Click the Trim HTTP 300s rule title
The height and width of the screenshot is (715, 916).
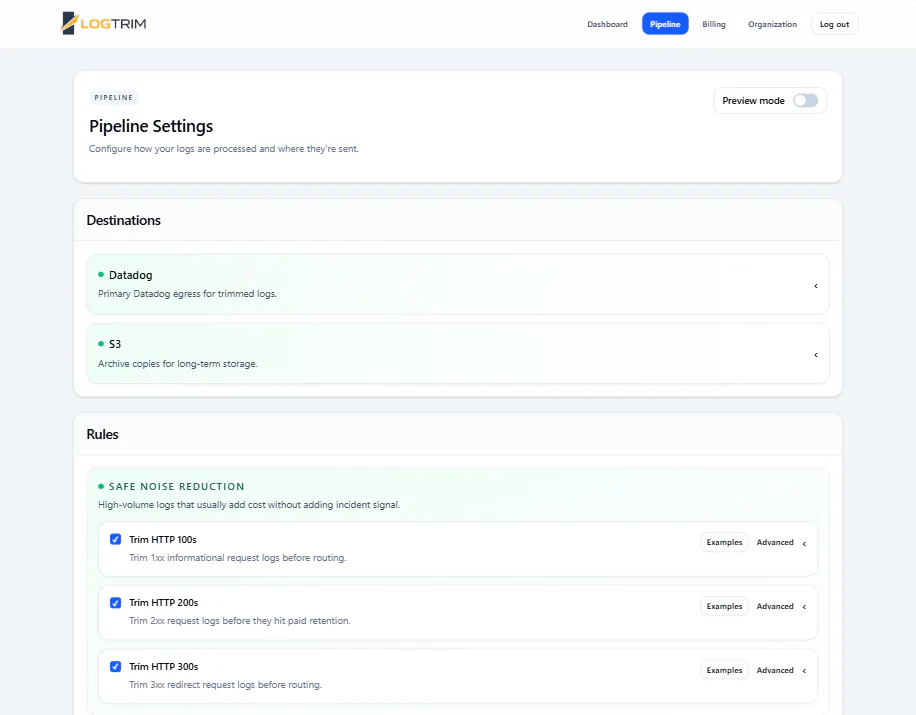click(x=164, y=667)
